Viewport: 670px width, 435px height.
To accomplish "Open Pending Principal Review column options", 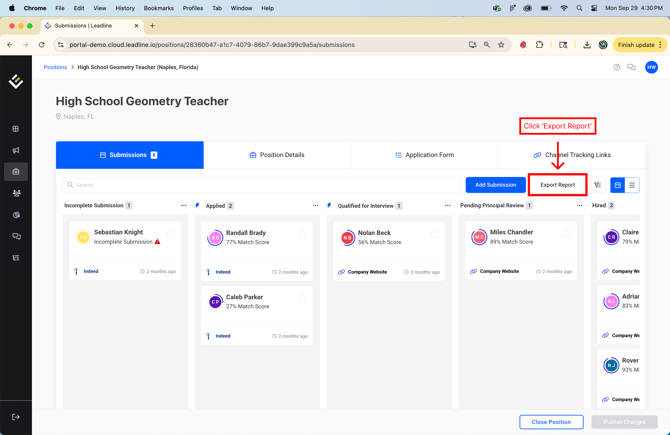I will pyautogui.click(x=579, y=206).
